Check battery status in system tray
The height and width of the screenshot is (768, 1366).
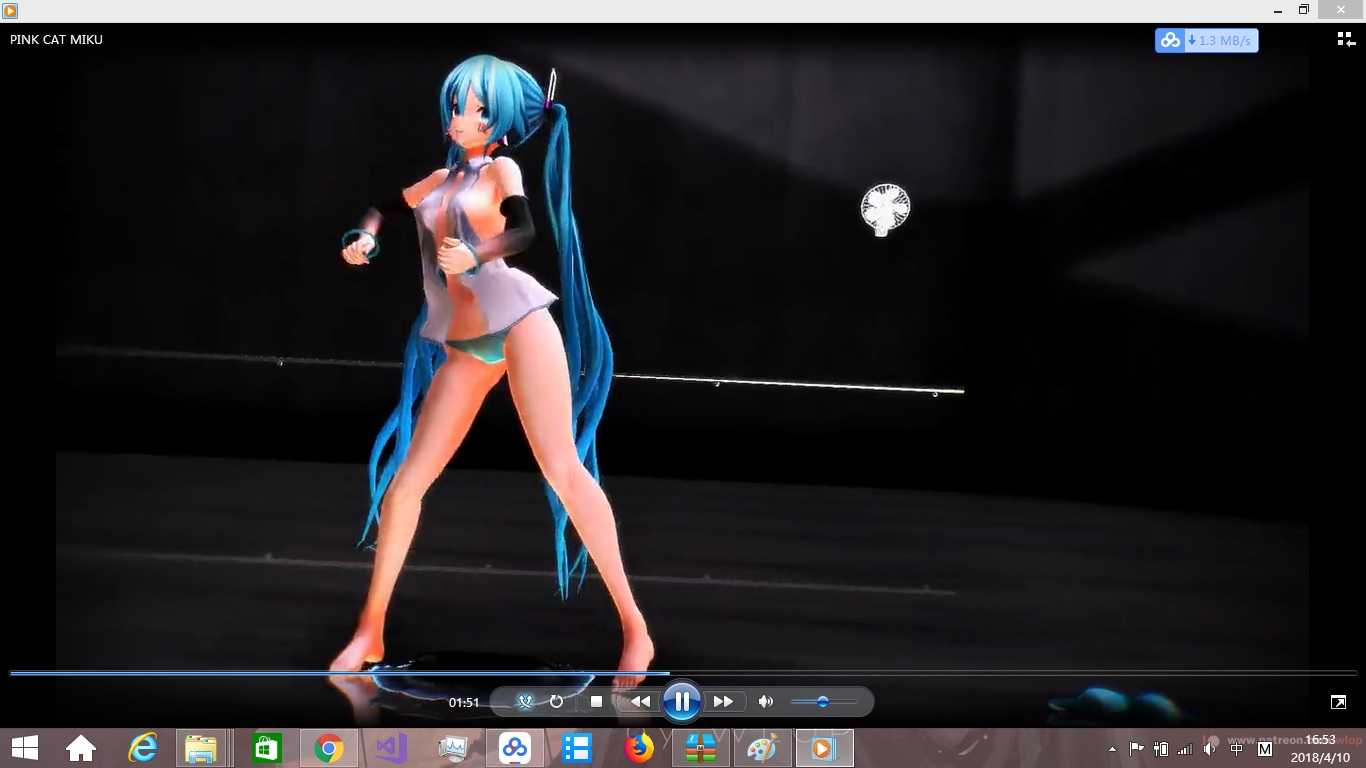coord(1161,748)
